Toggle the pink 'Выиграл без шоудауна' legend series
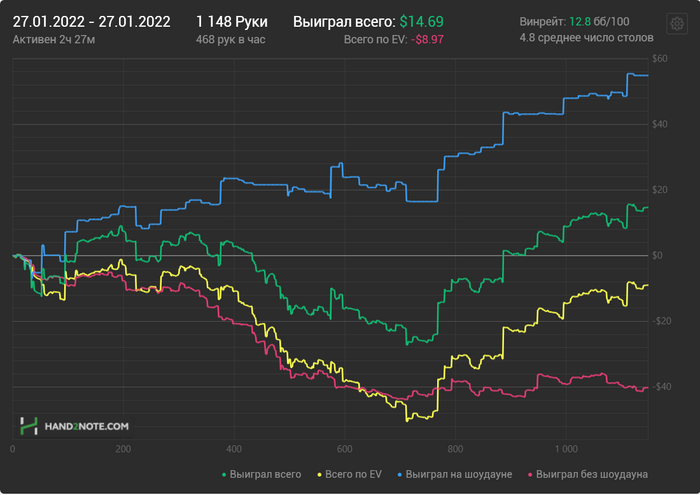 tap(588, 474)
